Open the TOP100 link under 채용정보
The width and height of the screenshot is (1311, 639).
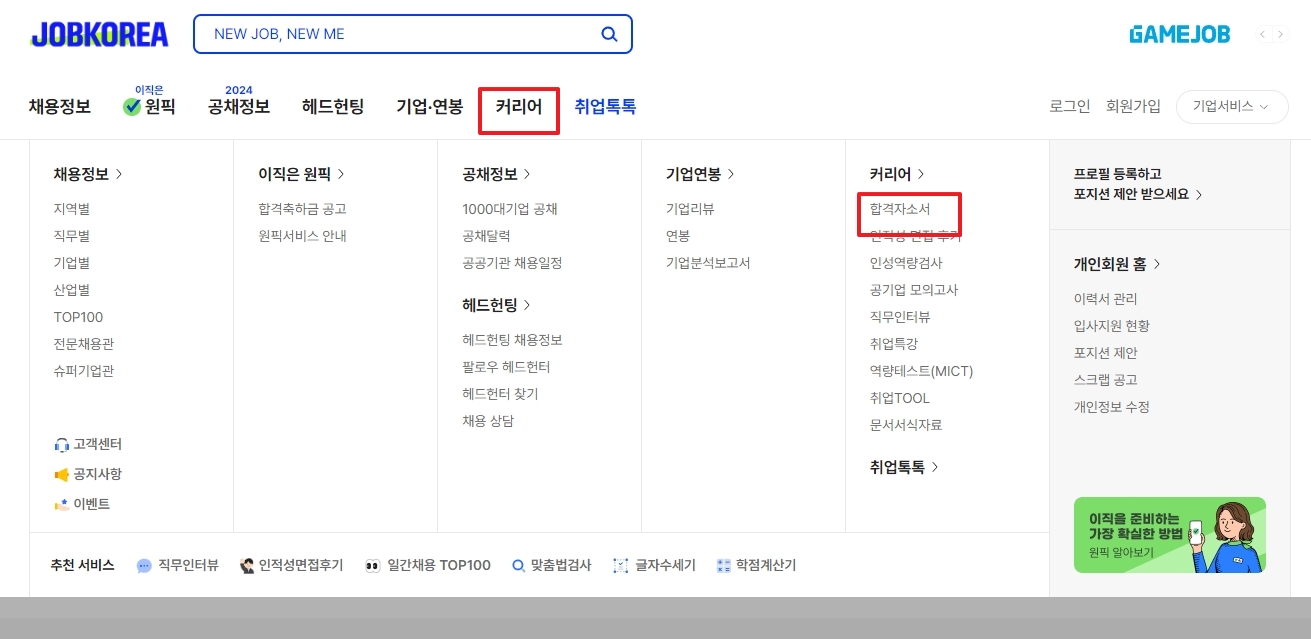pos(78,317)
